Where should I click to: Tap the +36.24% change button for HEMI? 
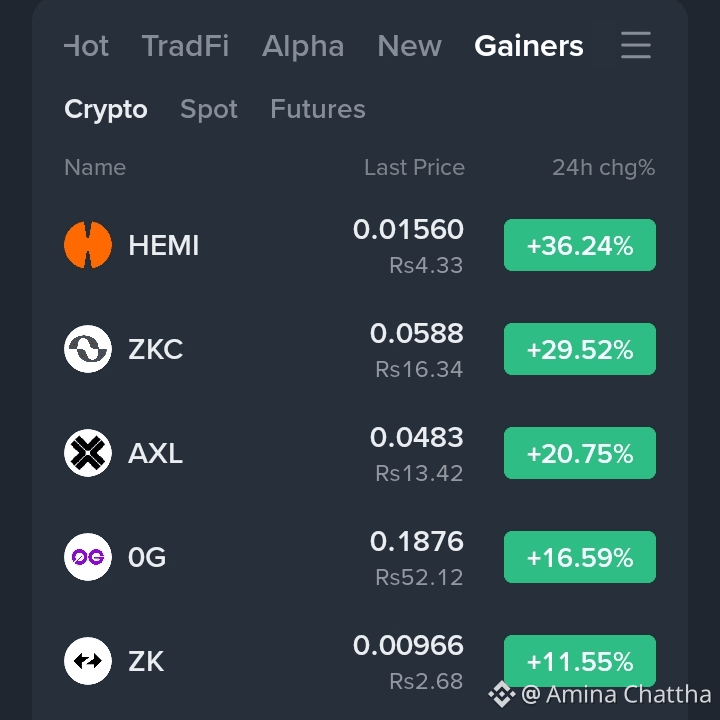coord(579,245)
